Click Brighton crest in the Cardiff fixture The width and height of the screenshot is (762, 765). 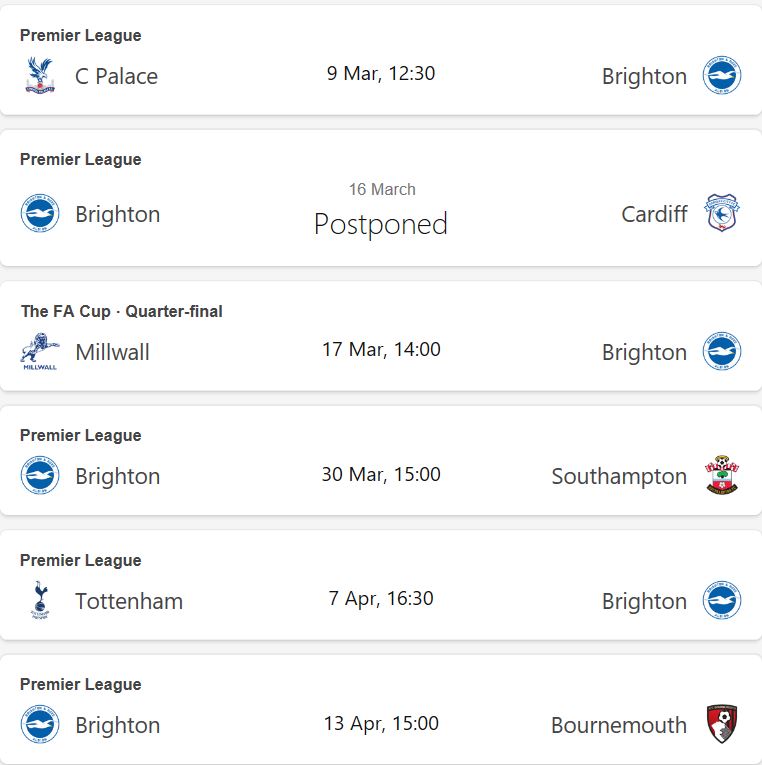click(x=40, y=214)
